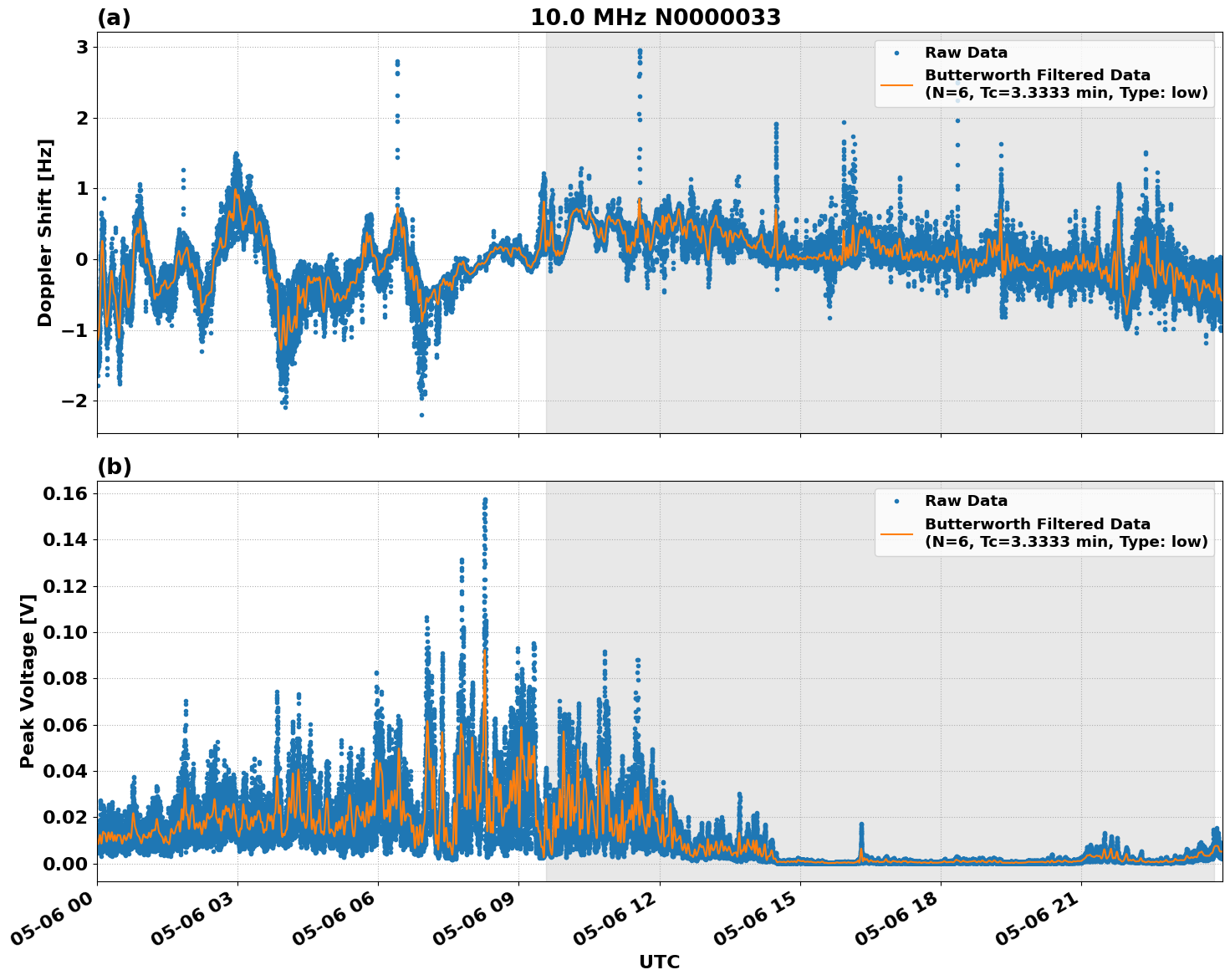
Task: Click subplot label (b)
Action: (x=114, y=466)
